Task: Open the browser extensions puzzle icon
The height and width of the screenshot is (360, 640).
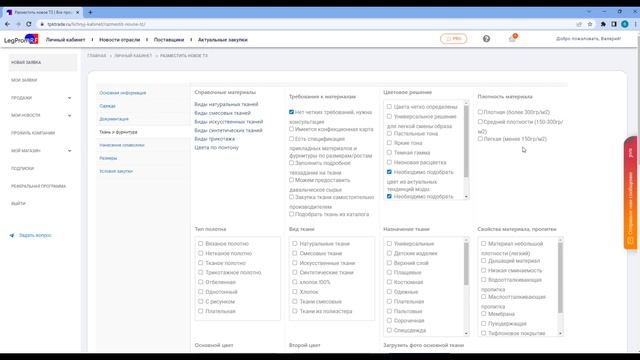Action: (x=603, y=24)
